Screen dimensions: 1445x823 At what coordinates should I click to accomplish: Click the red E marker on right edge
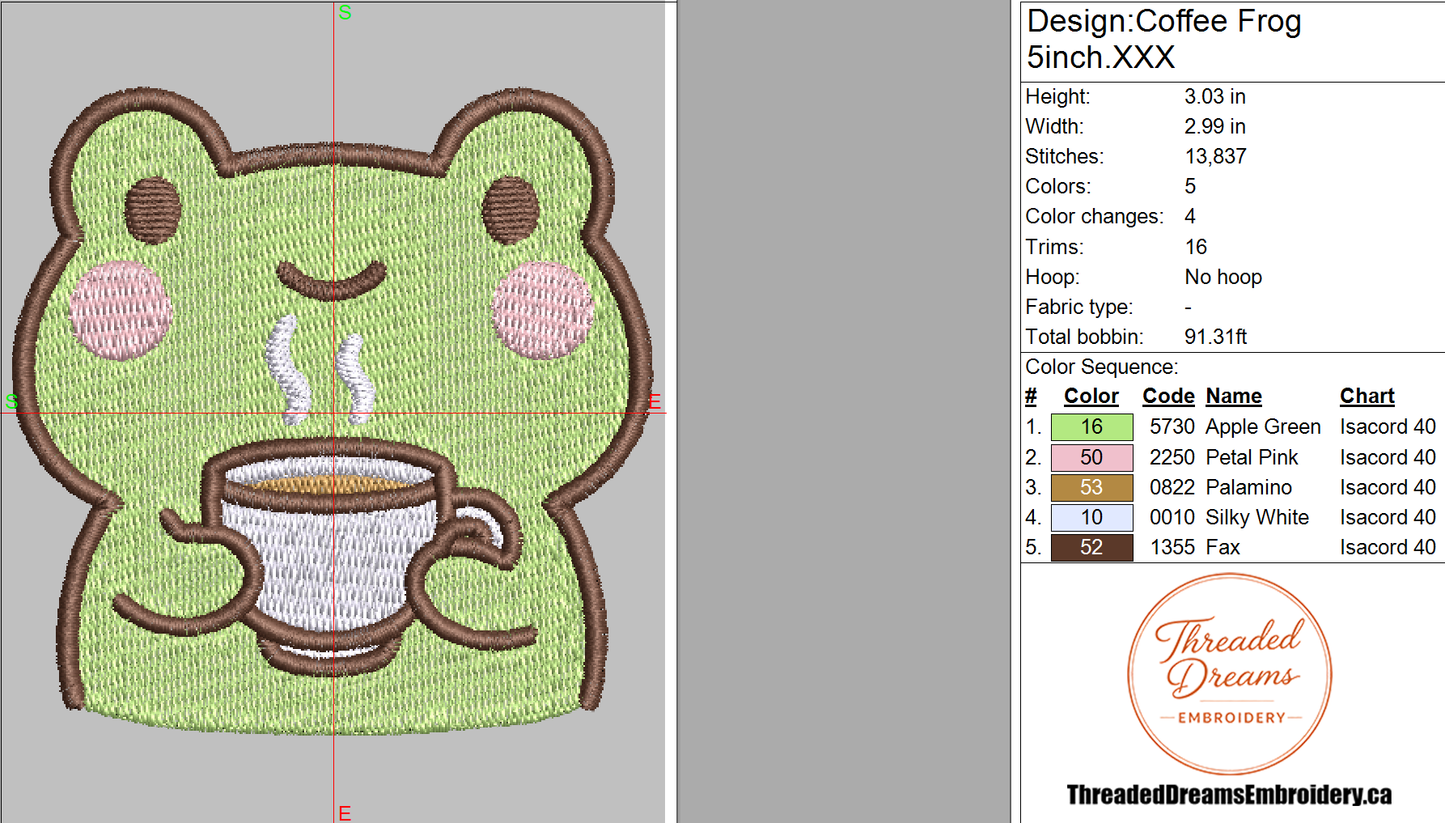pos(655,402)
